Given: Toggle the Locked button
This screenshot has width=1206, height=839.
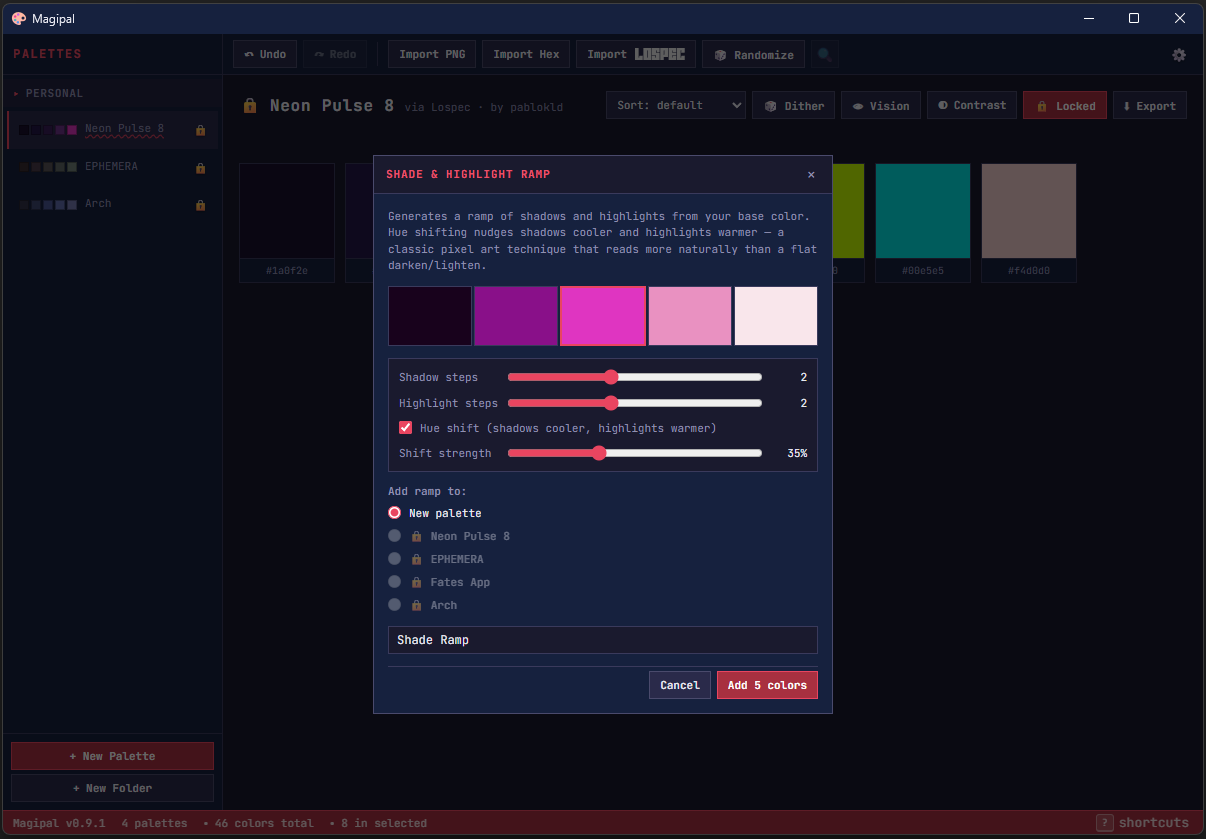Looking at the screenshot, I should [1065, 105].
